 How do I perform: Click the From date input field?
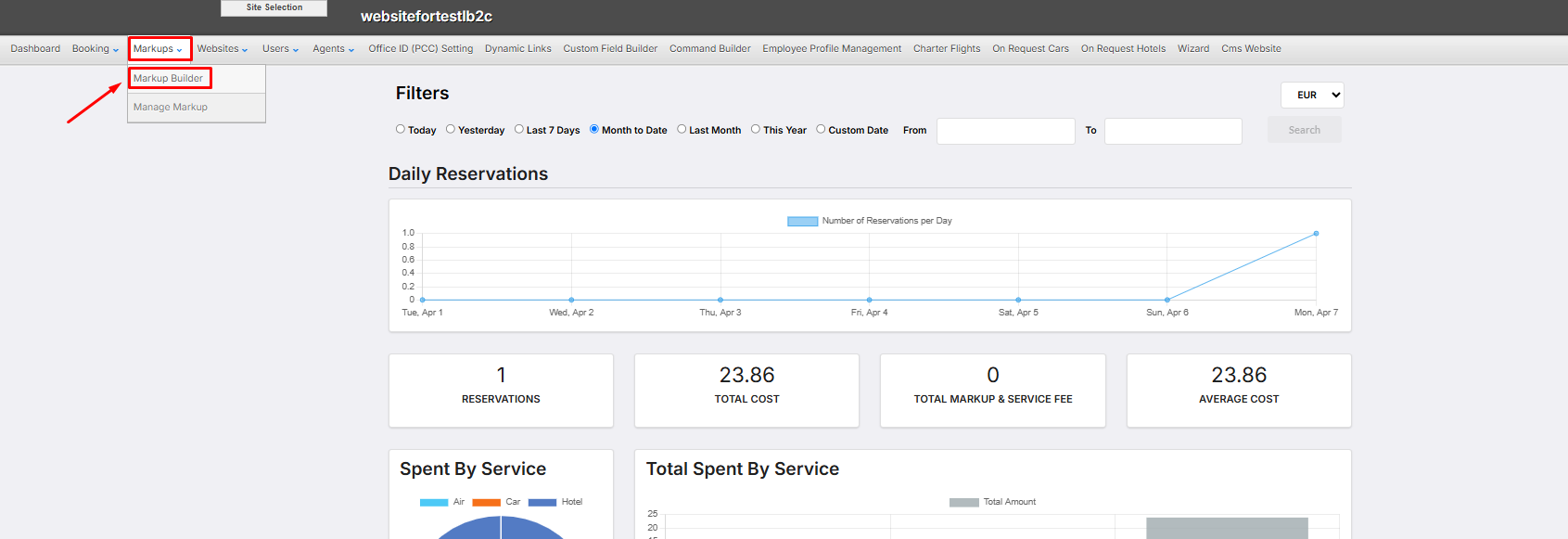pos(1006,131)
